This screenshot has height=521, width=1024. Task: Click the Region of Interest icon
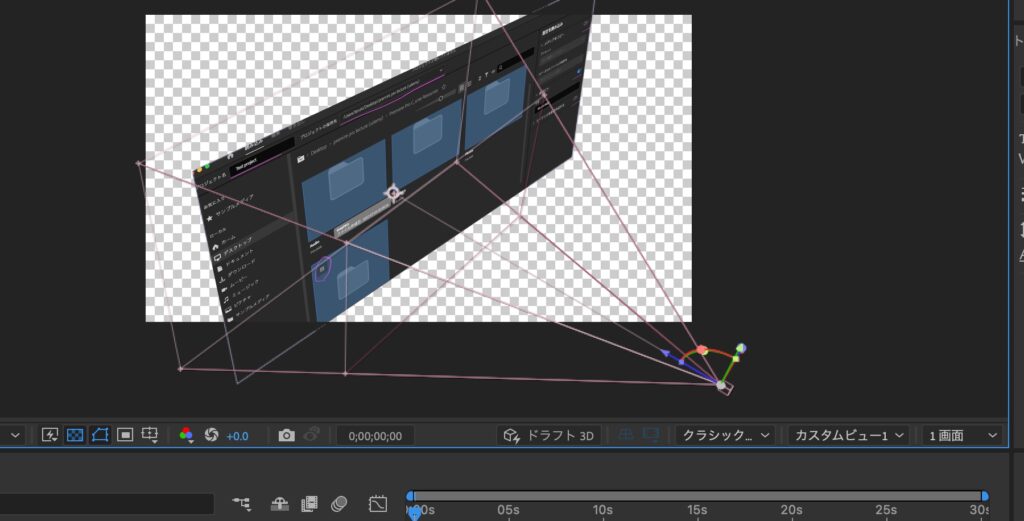click(125, 435)
